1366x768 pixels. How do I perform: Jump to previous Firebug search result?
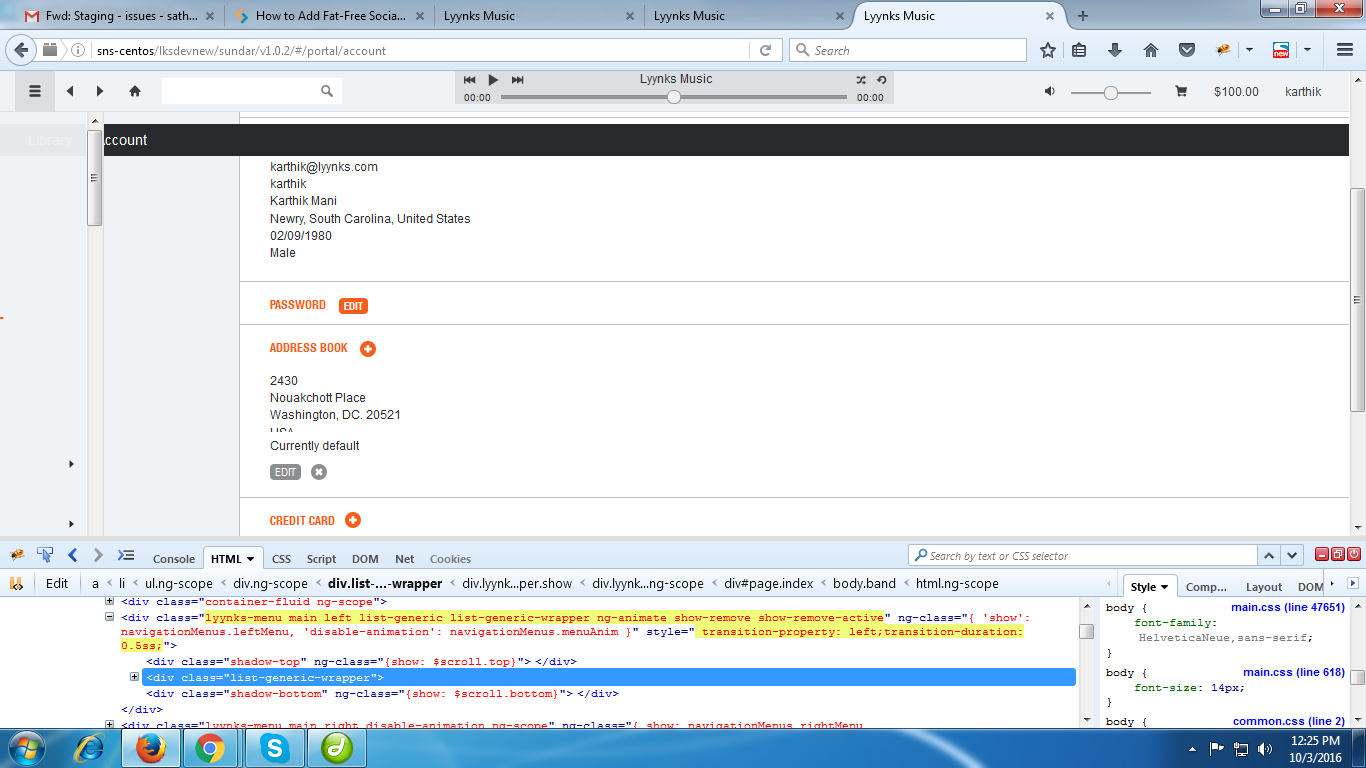point(1269,555)
